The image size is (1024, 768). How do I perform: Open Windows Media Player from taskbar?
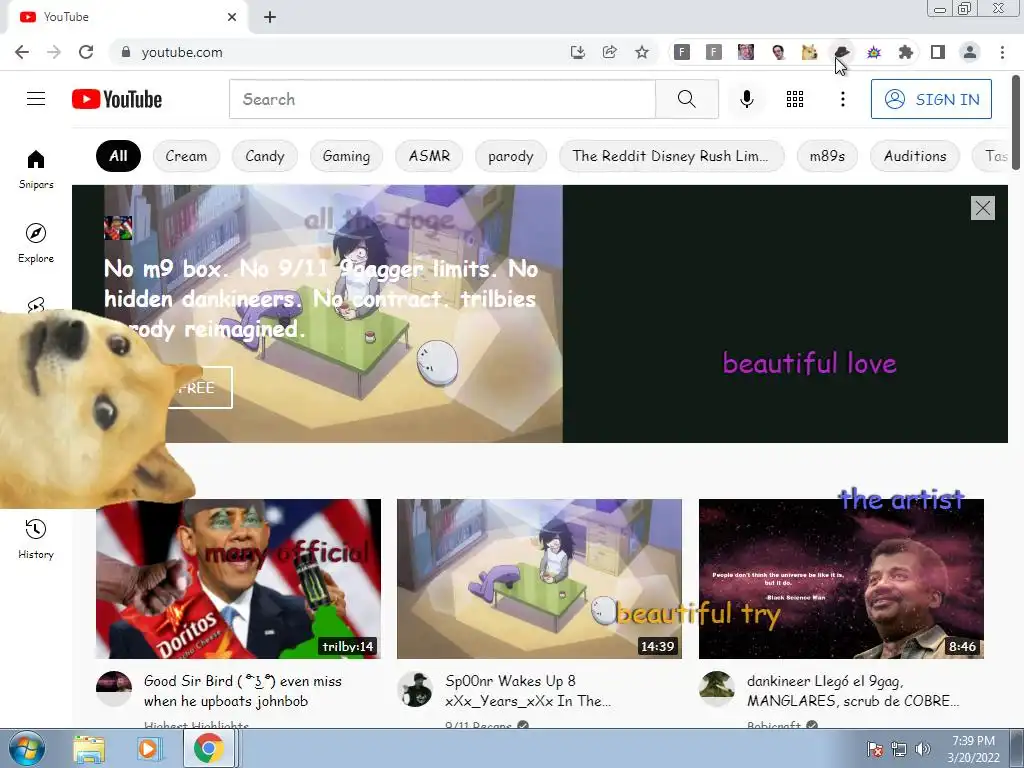tap(149, 749)
